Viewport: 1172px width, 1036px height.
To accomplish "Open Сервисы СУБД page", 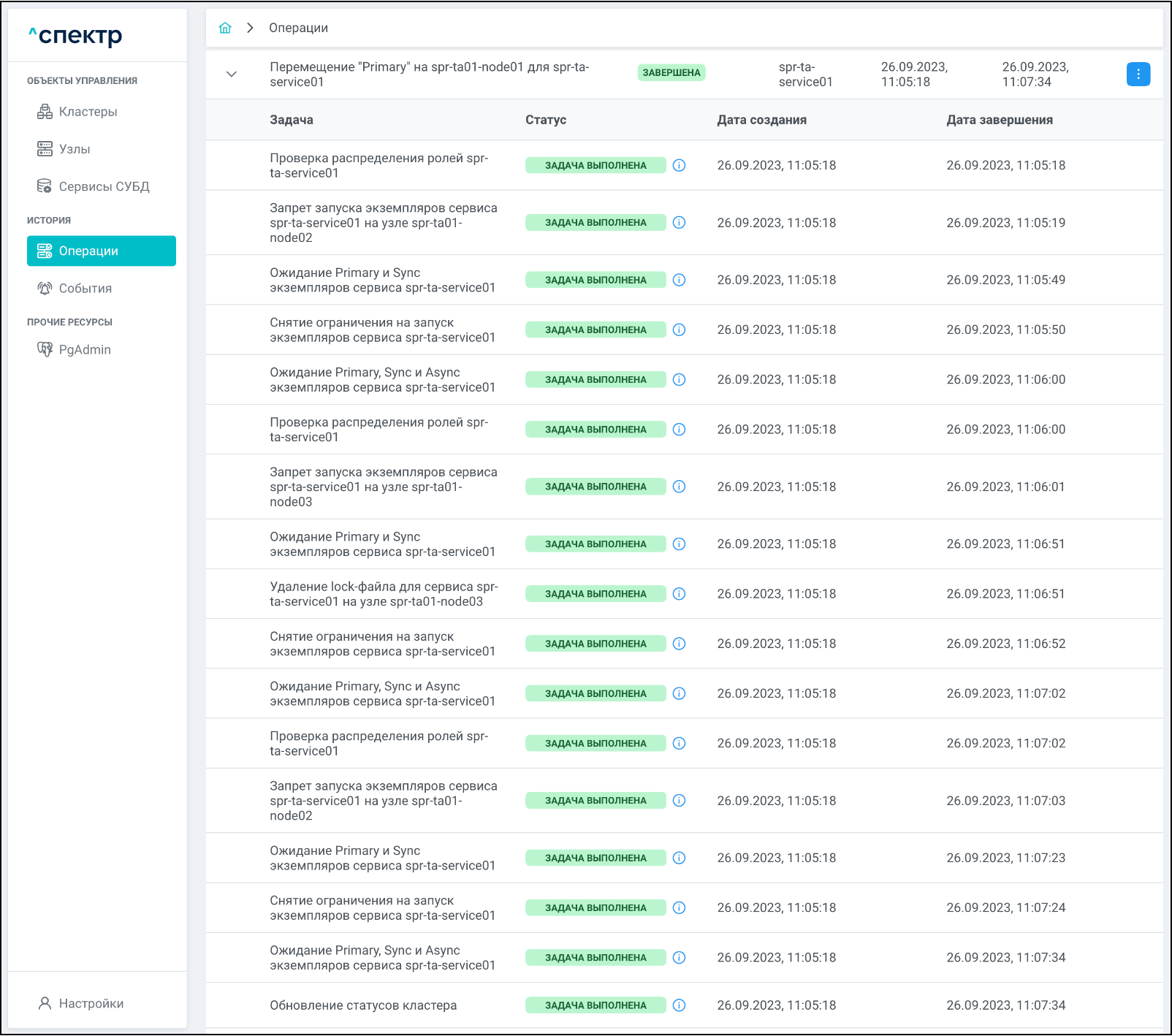I will coord(104,186).
